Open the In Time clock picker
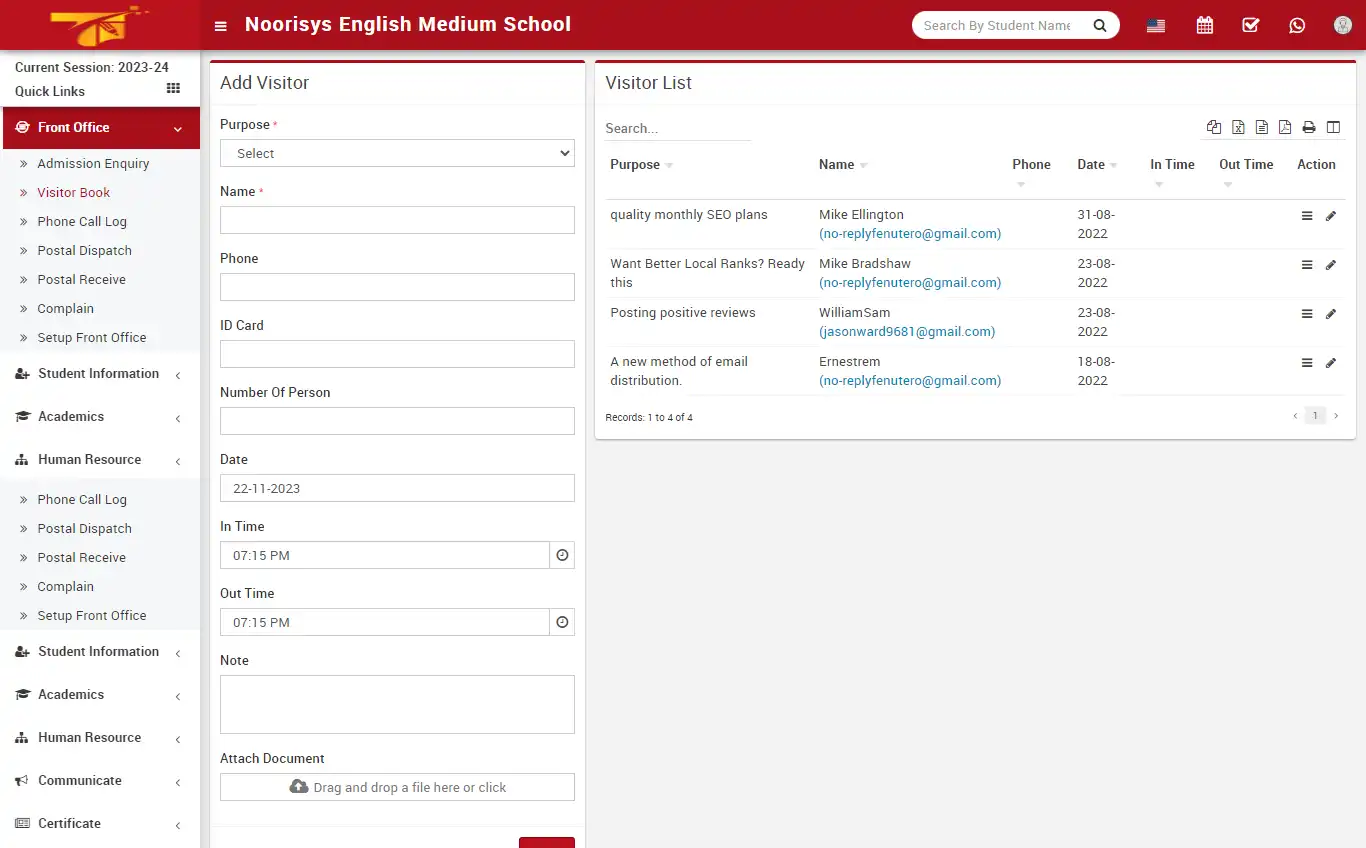1366x848 pixels. pos(561,555)
